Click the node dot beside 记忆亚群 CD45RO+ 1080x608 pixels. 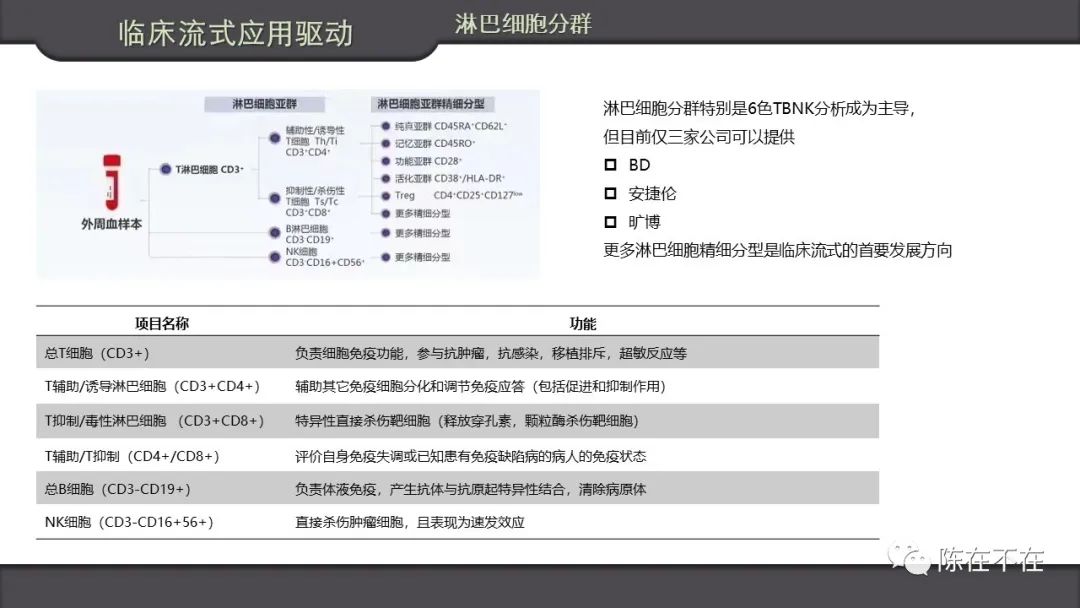[x=384, y=143]
